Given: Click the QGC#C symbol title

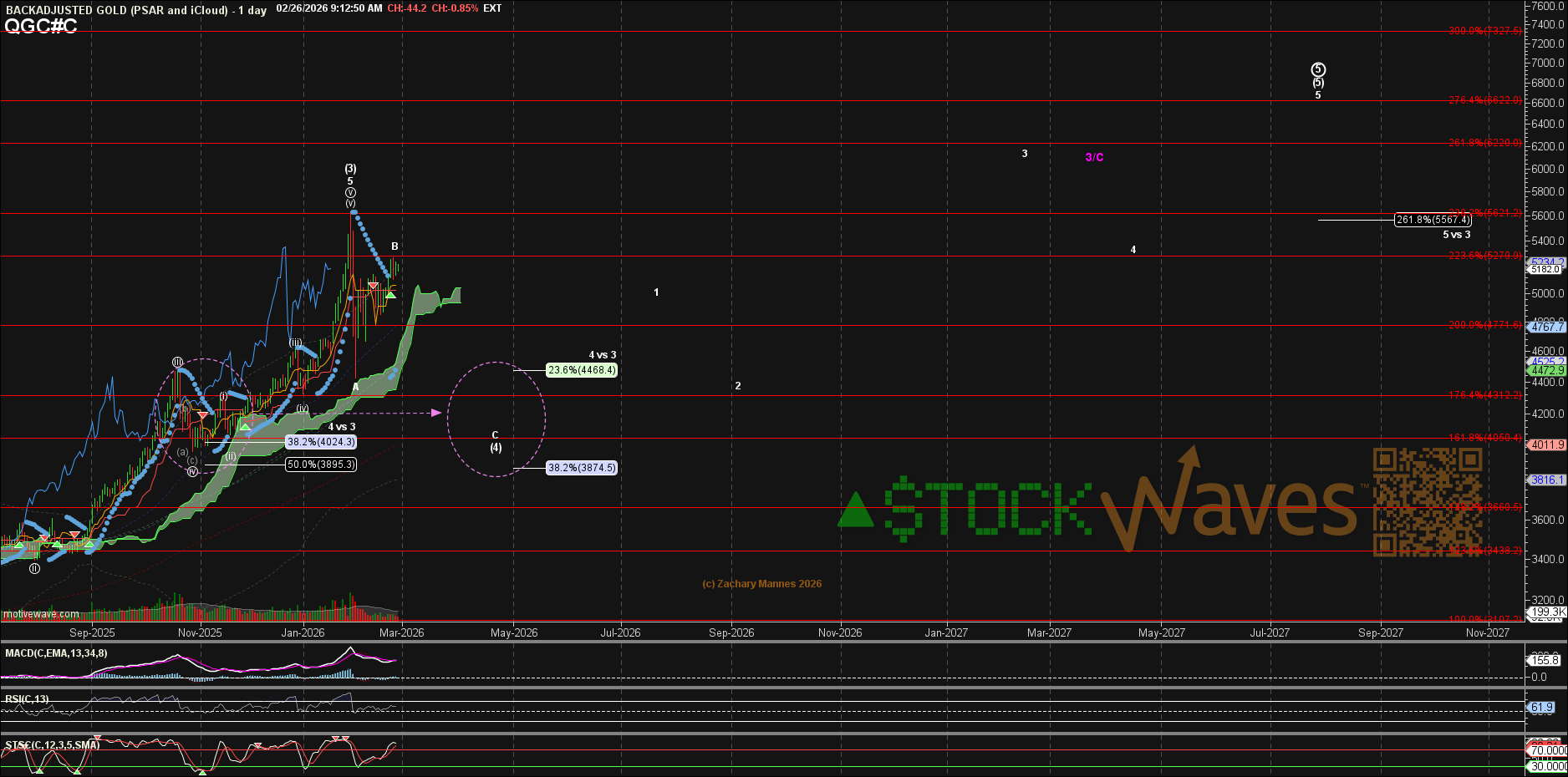Looking at the screenshot, I should pos(41,27).
